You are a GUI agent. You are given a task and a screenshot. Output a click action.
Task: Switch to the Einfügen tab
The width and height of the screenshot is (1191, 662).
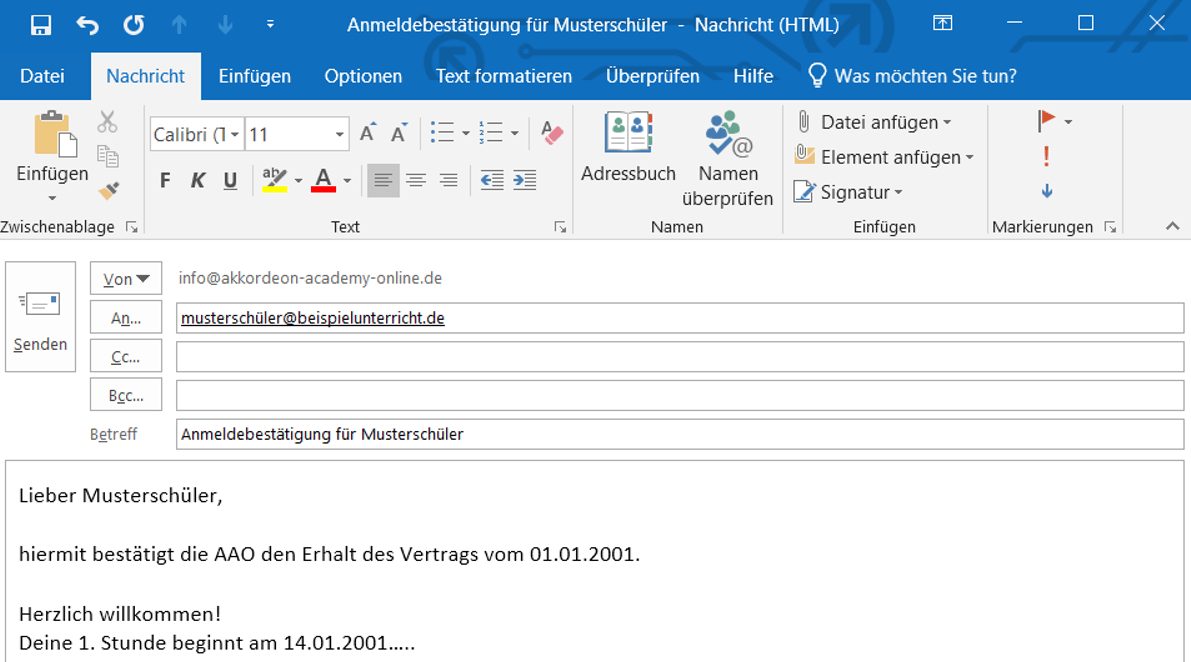254,76
